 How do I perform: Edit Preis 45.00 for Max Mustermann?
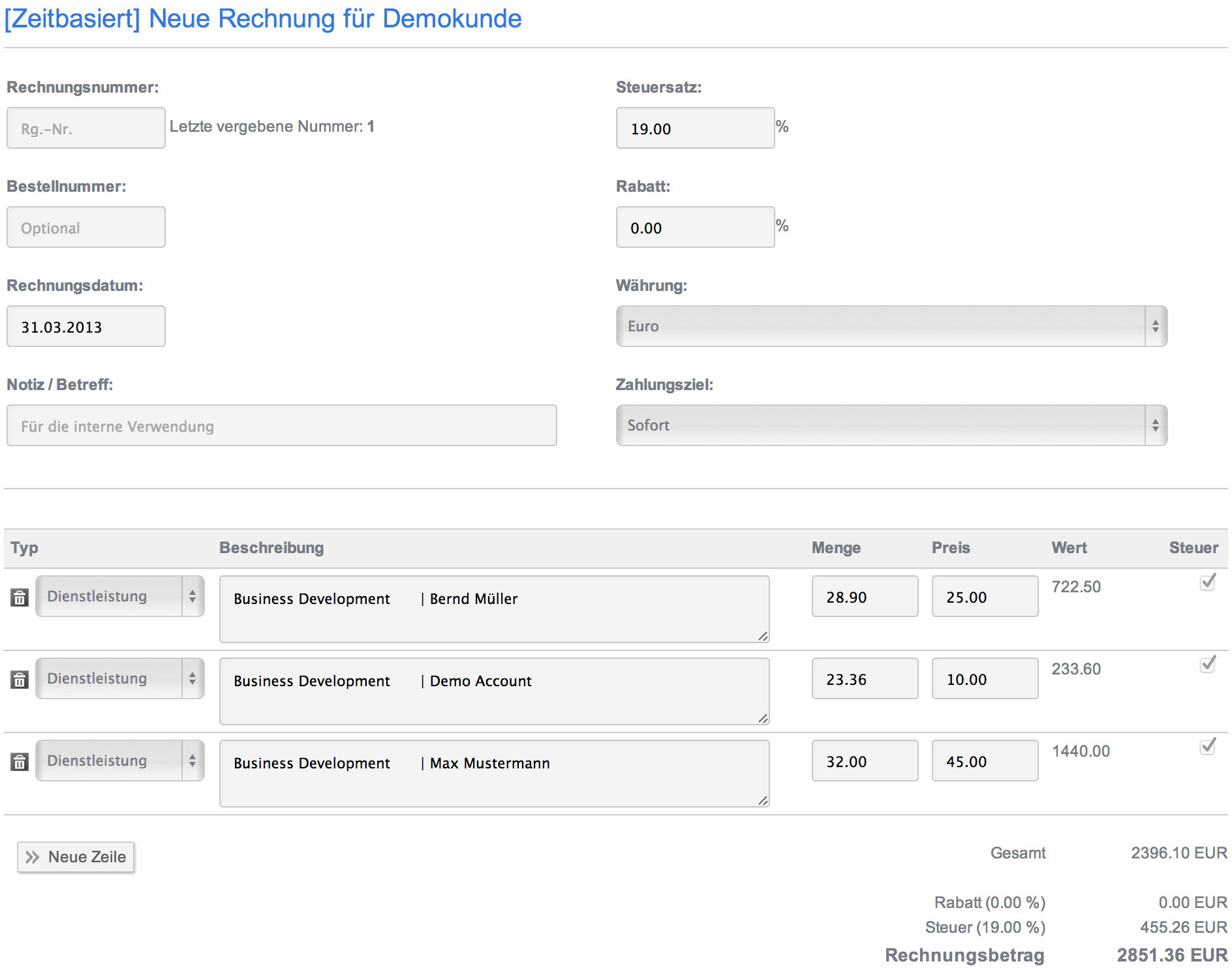985,761
